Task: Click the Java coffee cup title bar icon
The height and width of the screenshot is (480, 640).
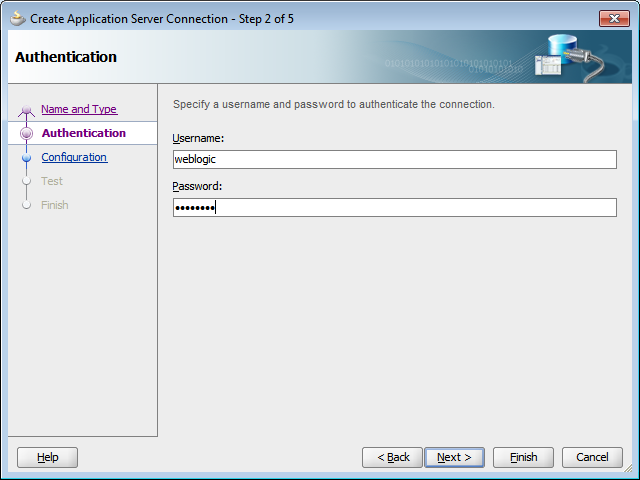Action: pos(18,19)
